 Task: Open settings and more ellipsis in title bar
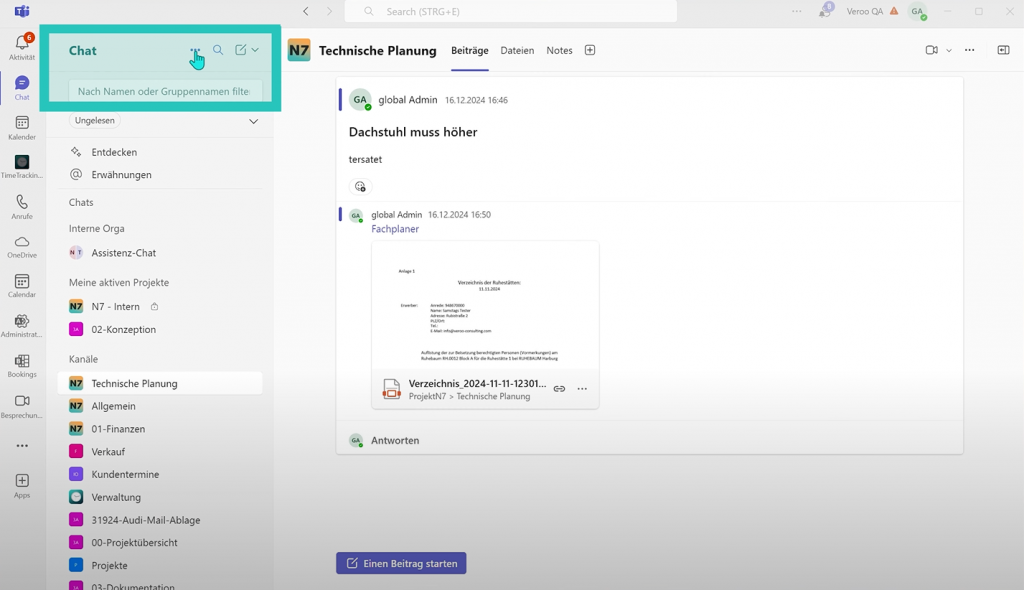[797, 11]
